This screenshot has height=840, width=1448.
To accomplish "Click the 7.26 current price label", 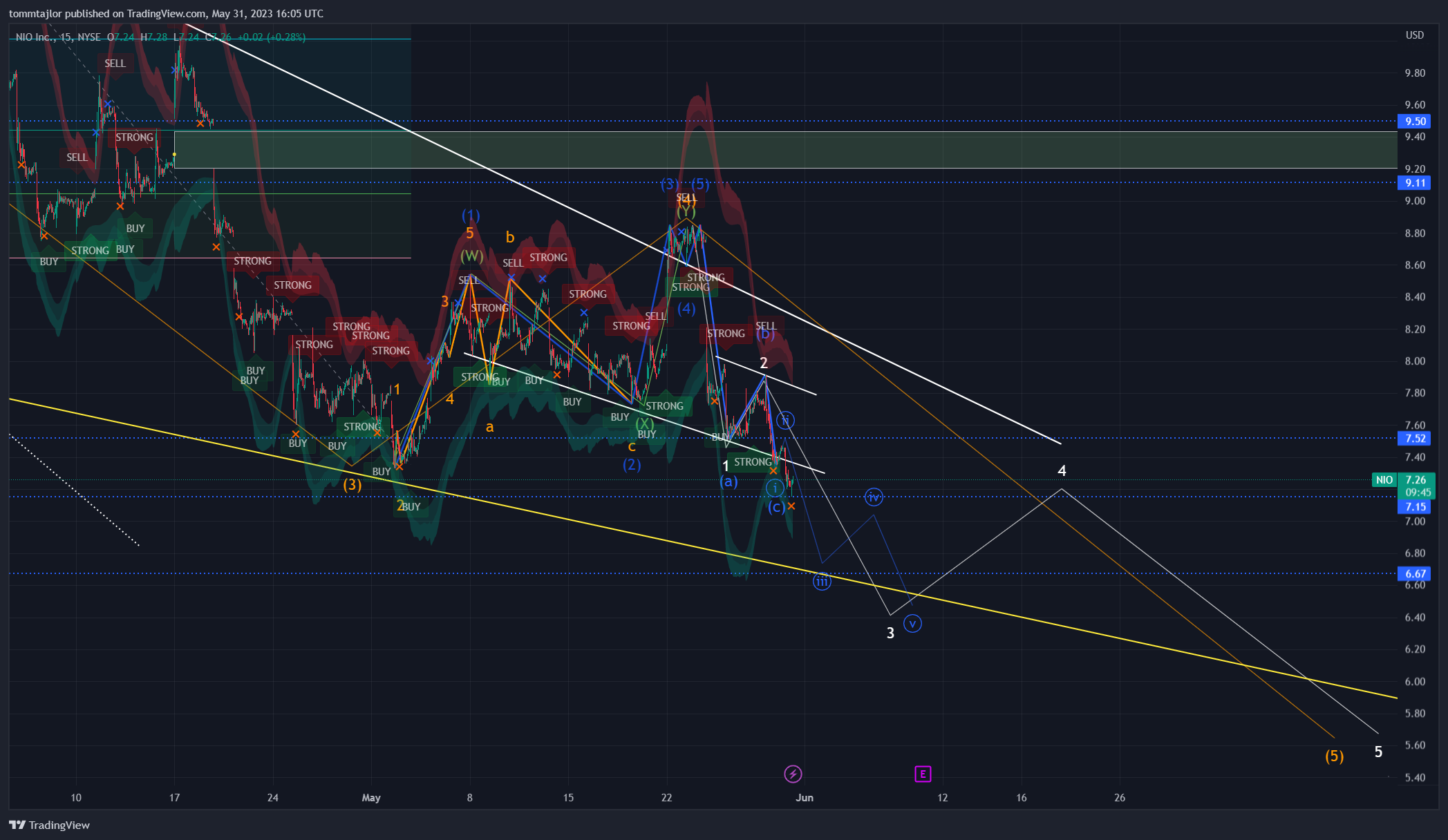I will (x=1416, y=479).
